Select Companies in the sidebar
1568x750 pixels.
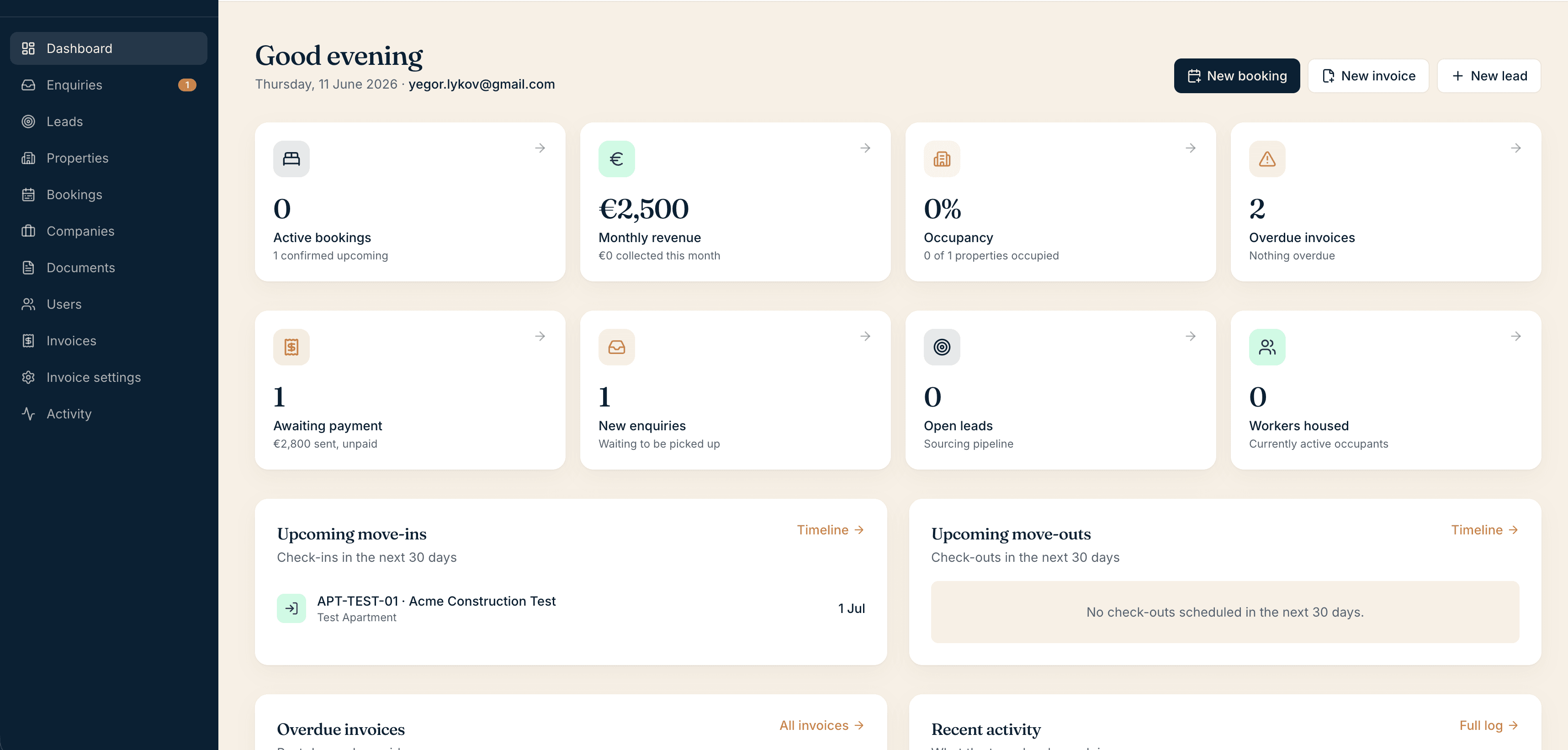coord(108,231)
